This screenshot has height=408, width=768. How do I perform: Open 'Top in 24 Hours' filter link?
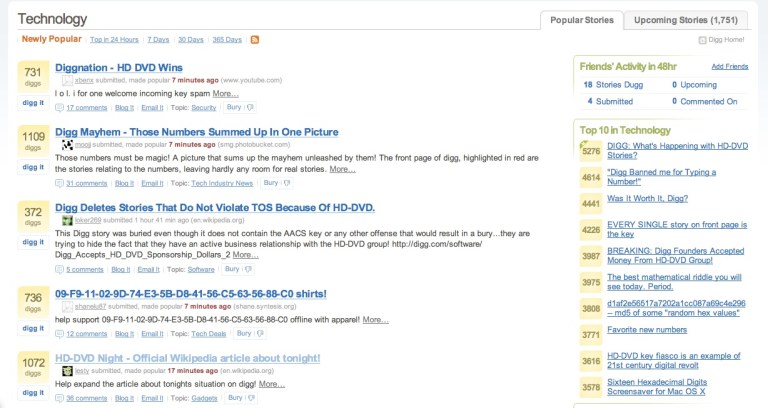coord(113,40)
